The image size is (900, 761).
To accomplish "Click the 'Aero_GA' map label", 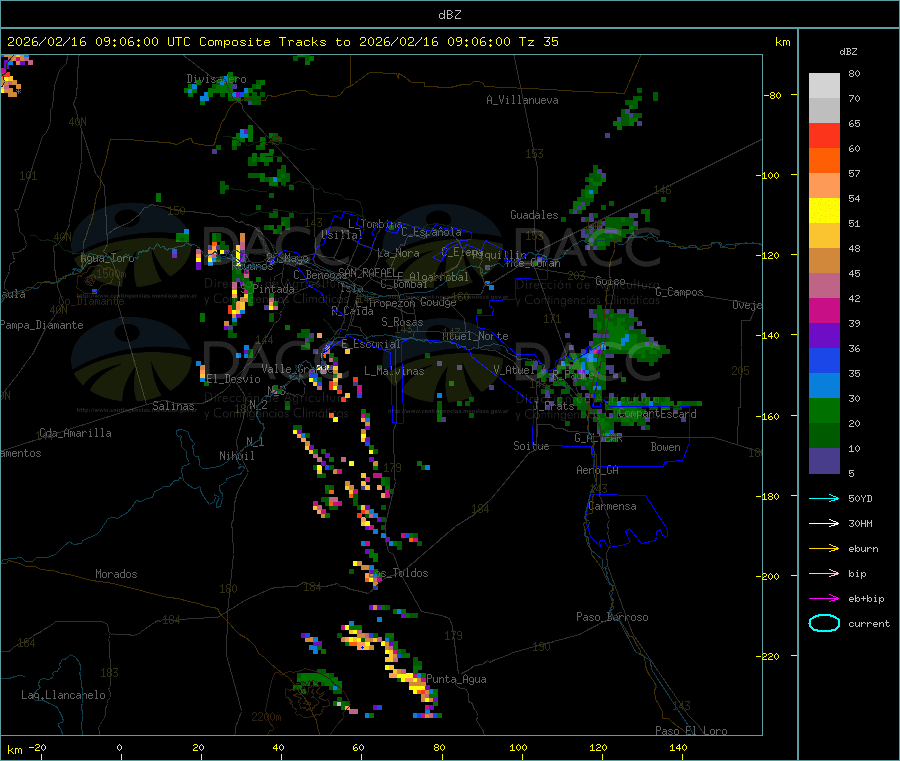I will (598, 470).
